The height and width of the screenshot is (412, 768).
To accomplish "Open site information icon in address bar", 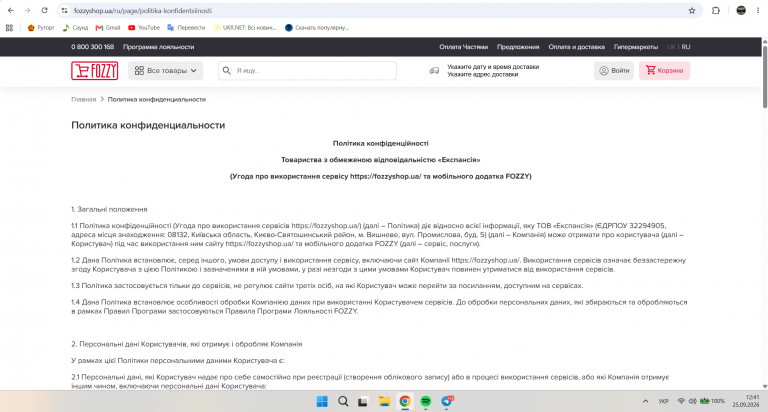I will tap(65, 10).
